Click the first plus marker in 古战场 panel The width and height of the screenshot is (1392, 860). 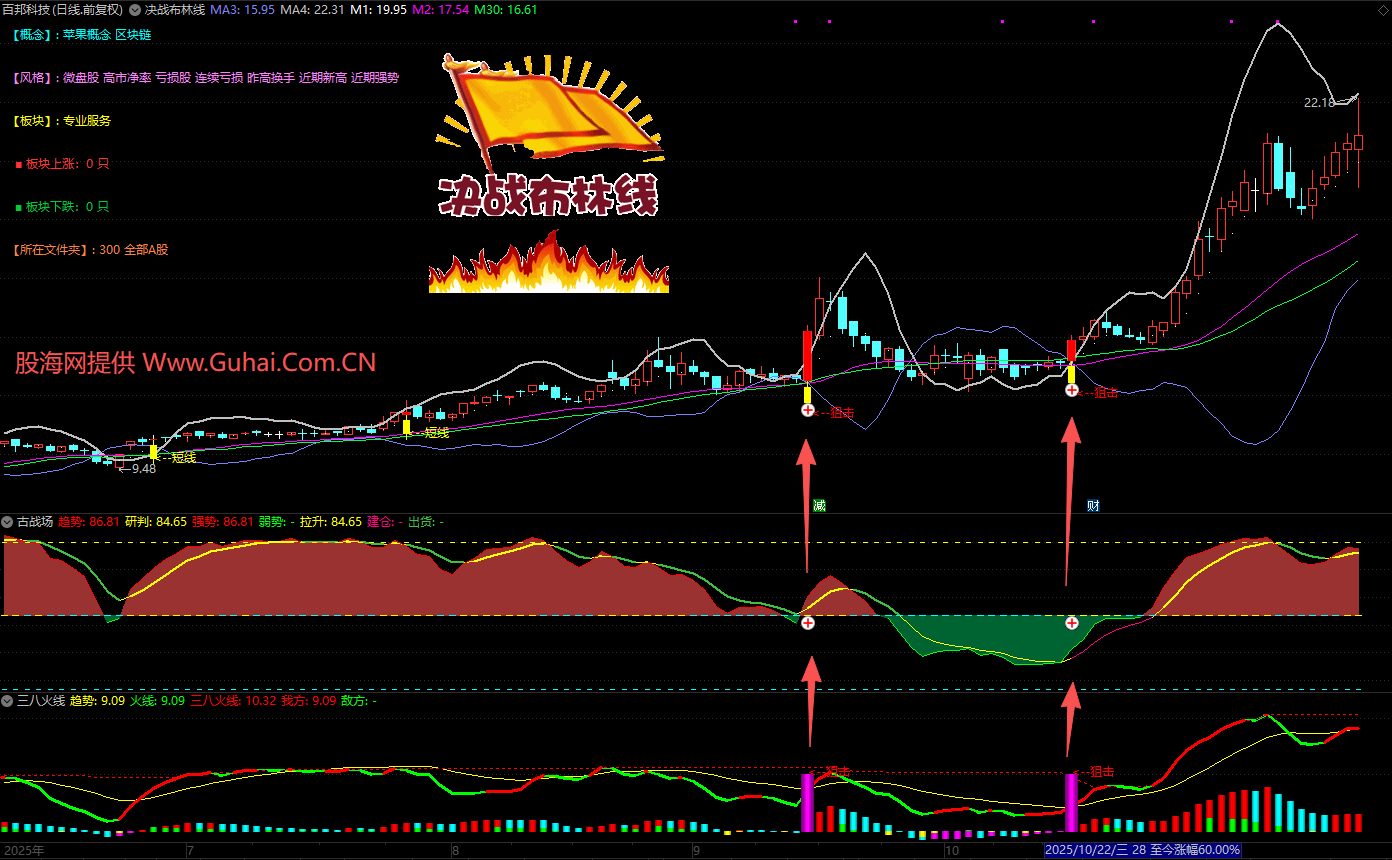click(x=808, y=623)
